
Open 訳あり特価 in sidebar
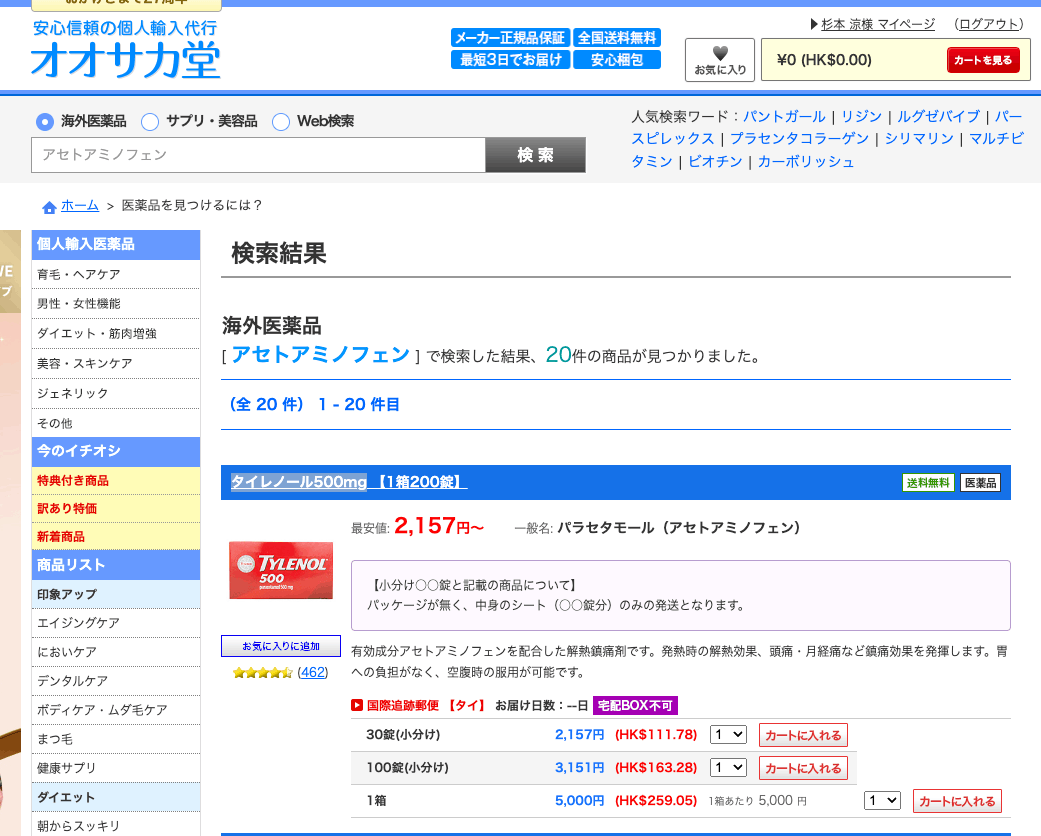click(x=116, y=509)
